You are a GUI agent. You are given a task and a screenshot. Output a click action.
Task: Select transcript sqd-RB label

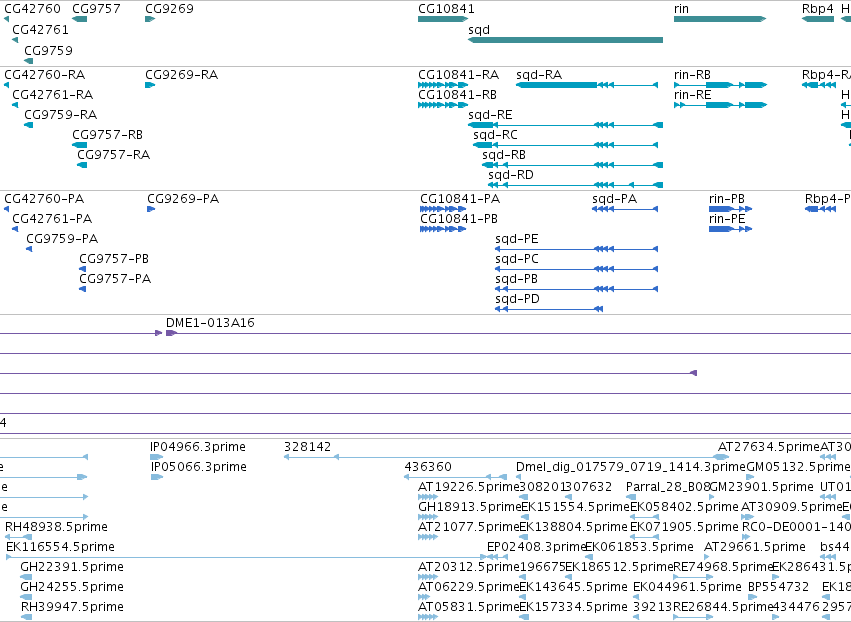pos(504,155)
